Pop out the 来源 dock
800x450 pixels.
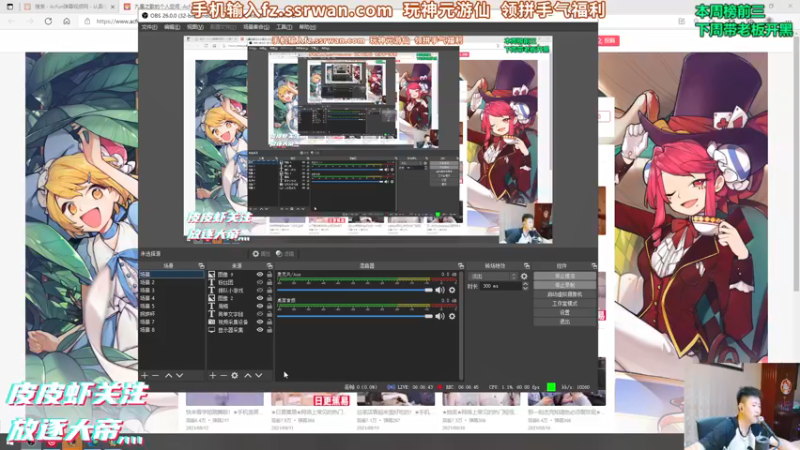point(269,266)
